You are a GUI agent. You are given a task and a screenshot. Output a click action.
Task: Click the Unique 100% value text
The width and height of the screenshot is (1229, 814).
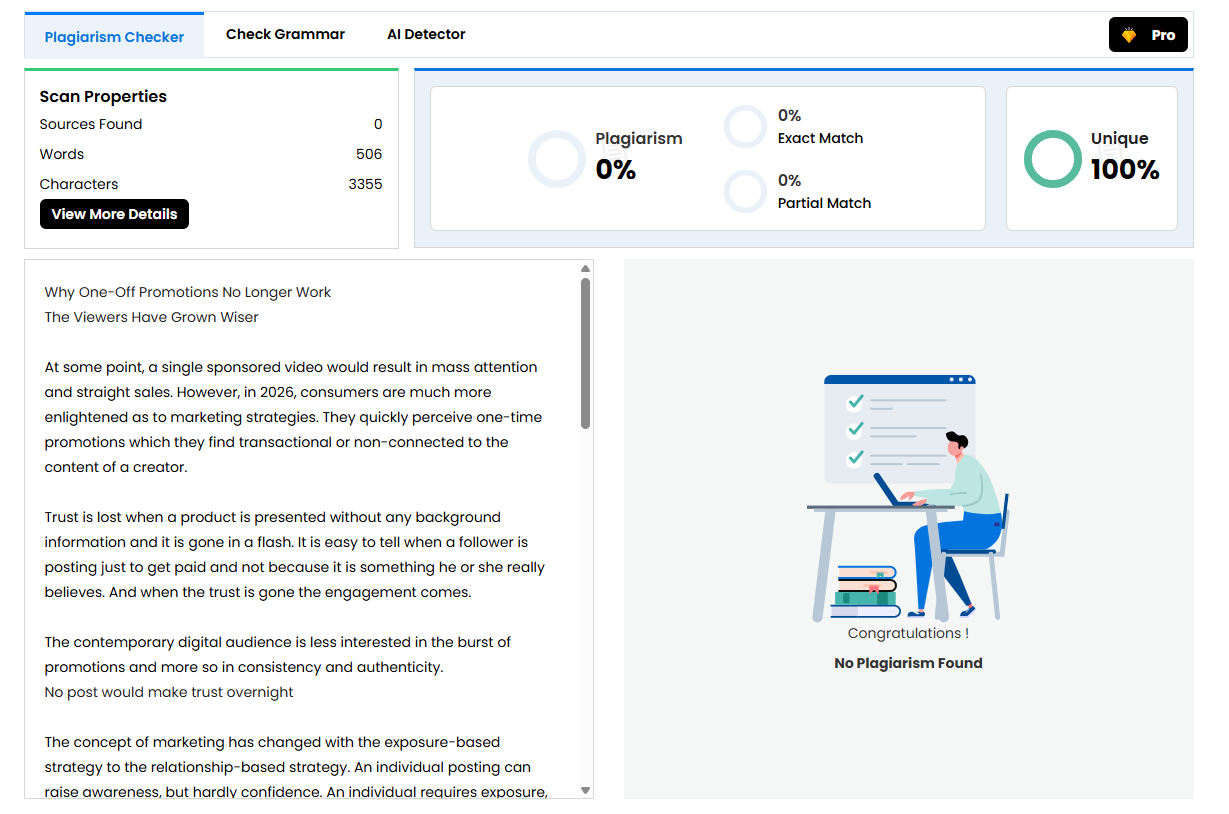click(x=1125, y=170)
